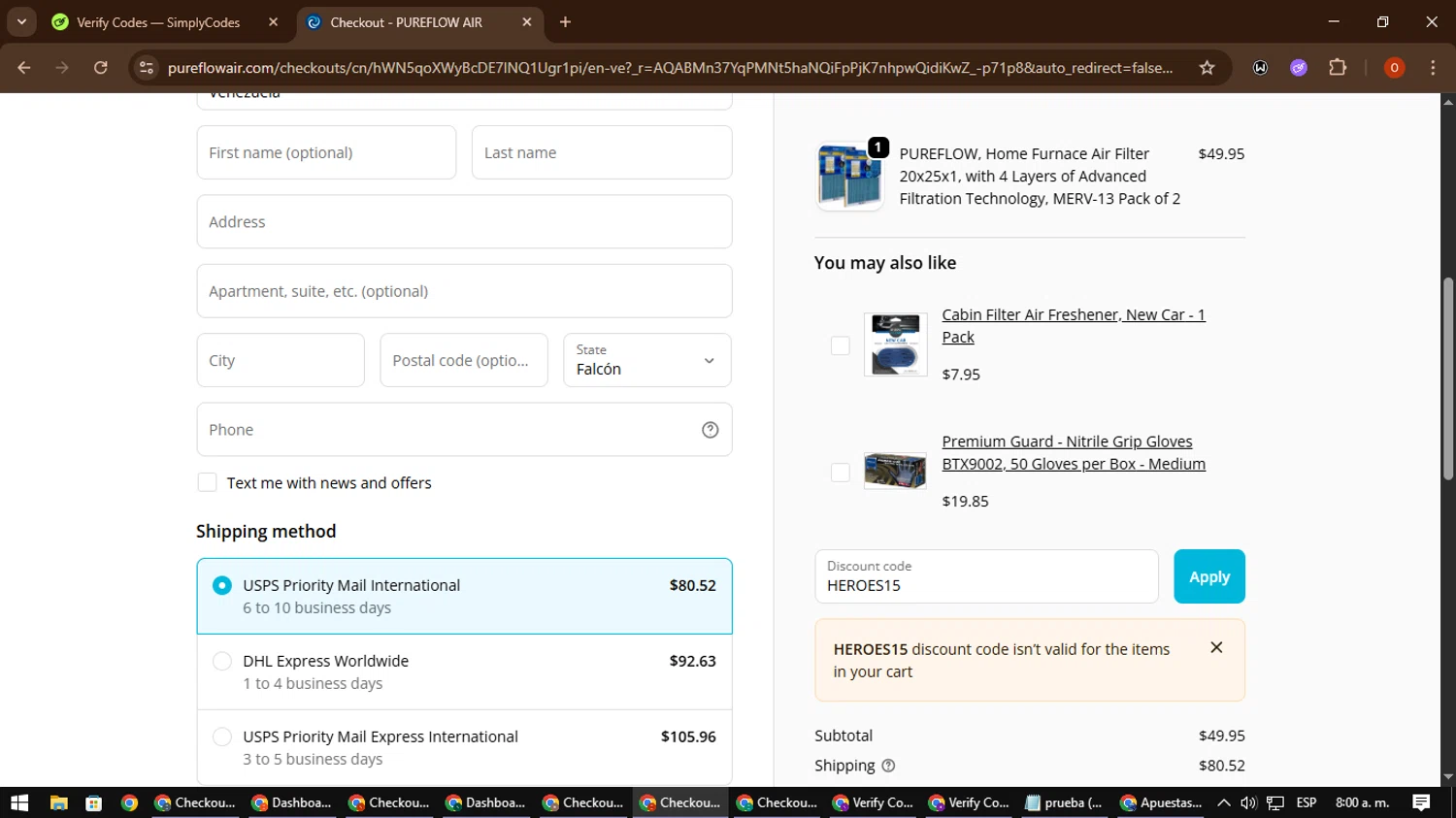Click the Cabin Filter Air Freshener thumbnail
1456x818 pixels.
coord(895,344)
